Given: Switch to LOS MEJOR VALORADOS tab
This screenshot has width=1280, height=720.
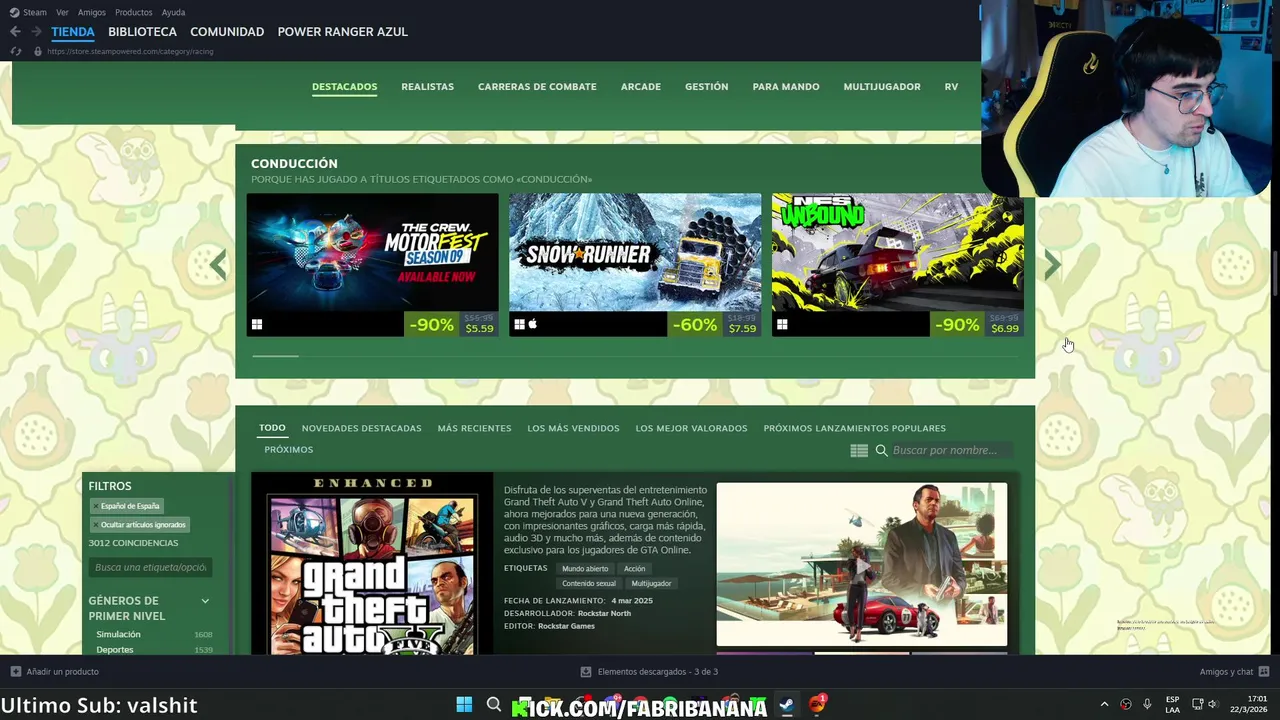Looking at the screenshot, I should pyautogui.click(x=691, y=428).
